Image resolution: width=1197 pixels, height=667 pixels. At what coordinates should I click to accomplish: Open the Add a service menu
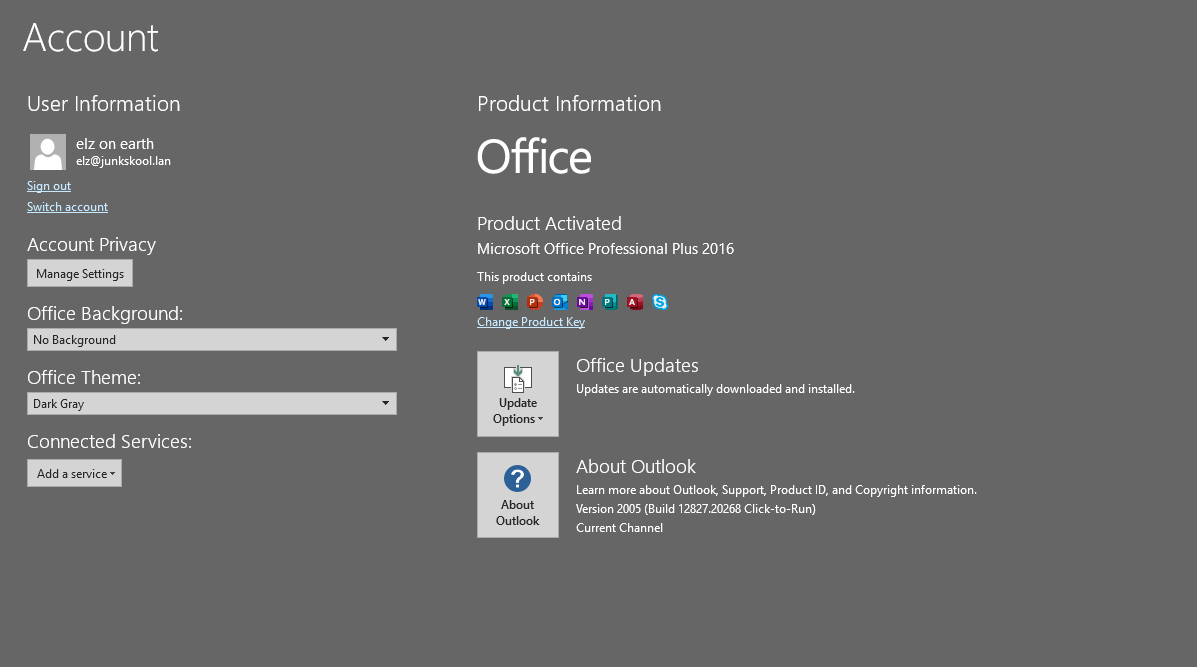(74, 473)
